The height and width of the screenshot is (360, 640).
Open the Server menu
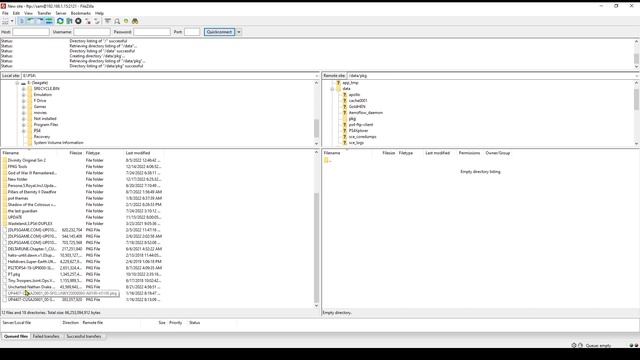61,13
